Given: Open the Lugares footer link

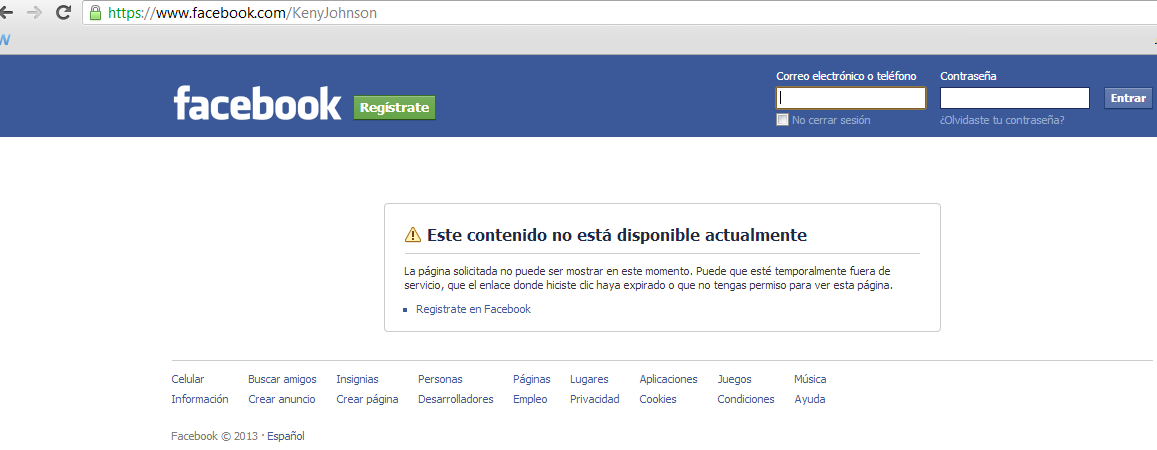Looking at the screenshot, I should pyautogui.click(x=589, y=379).
